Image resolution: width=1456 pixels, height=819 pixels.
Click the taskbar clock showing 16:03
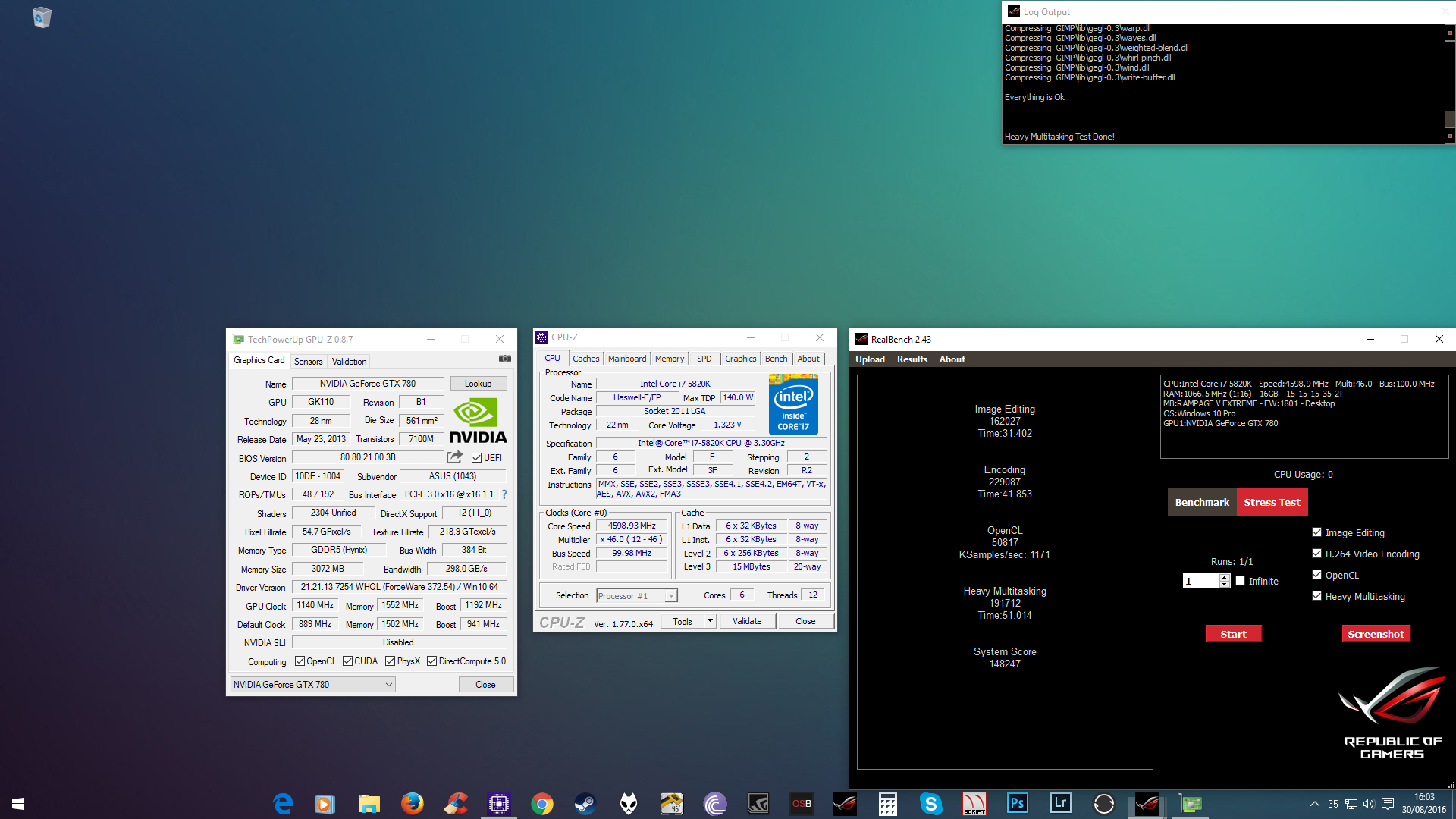tap(1423, 804)
